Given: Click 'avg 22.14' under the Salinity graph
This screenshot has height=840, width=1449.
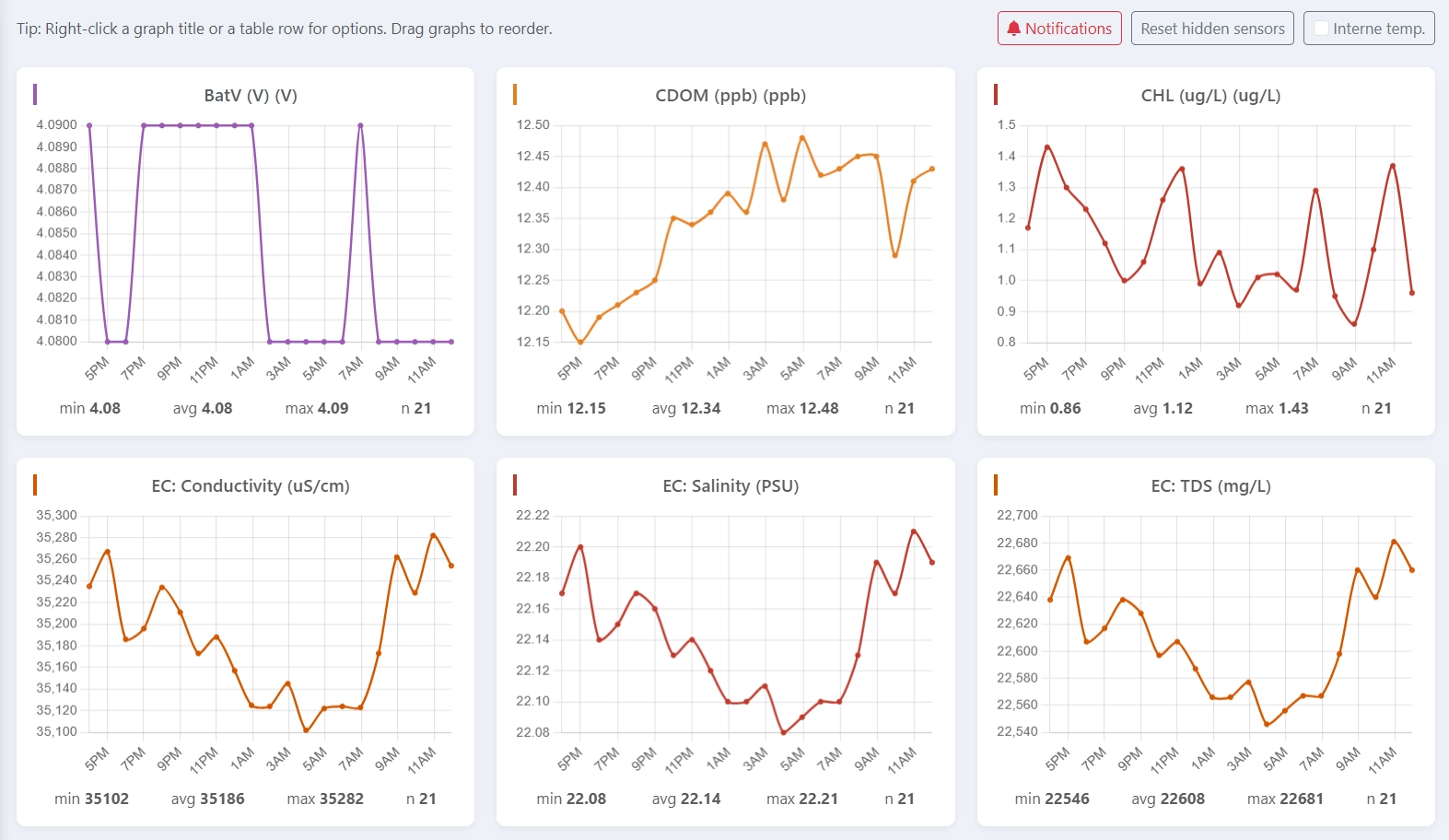Looking at the screenshot, I should click(686, 799).
